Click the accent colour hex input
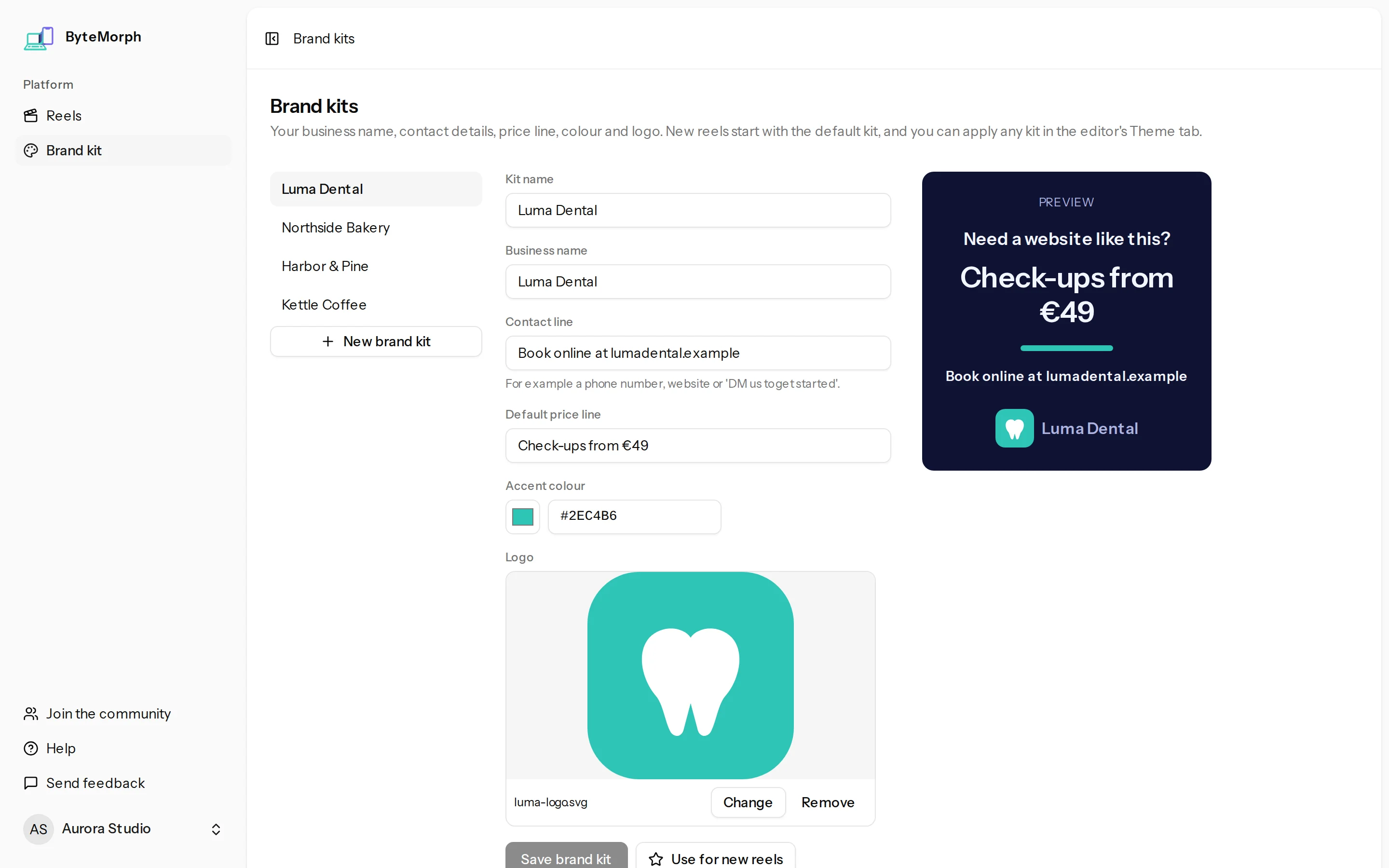 tap(634, 516)
